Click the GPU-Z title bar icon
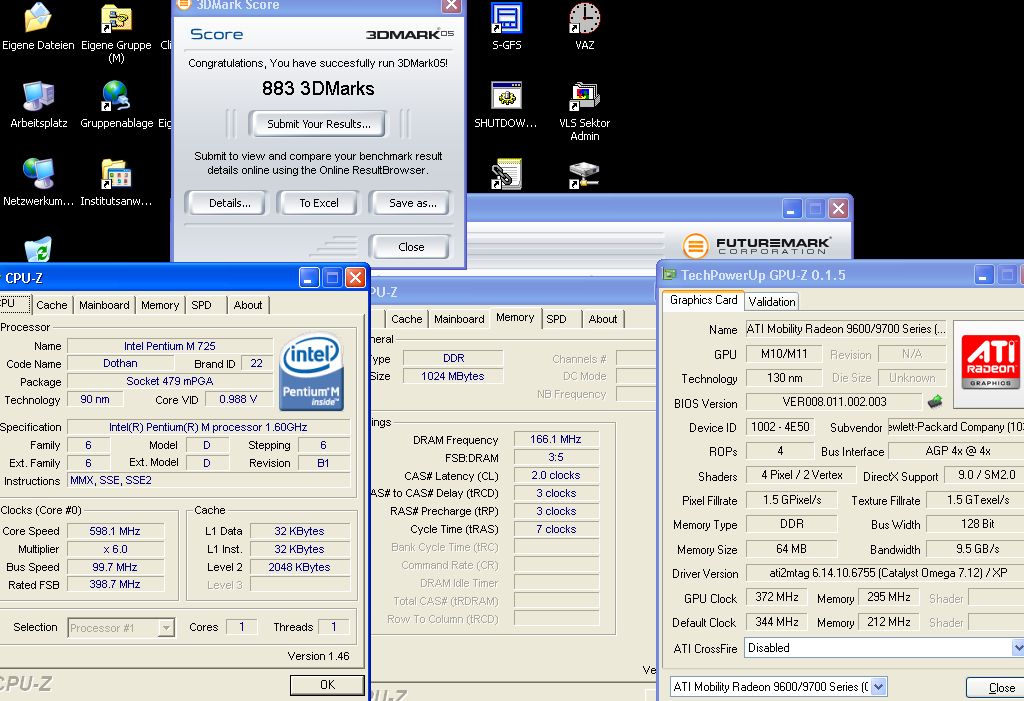Screen dimensions: 1024x701 click(x=669, y=274)
